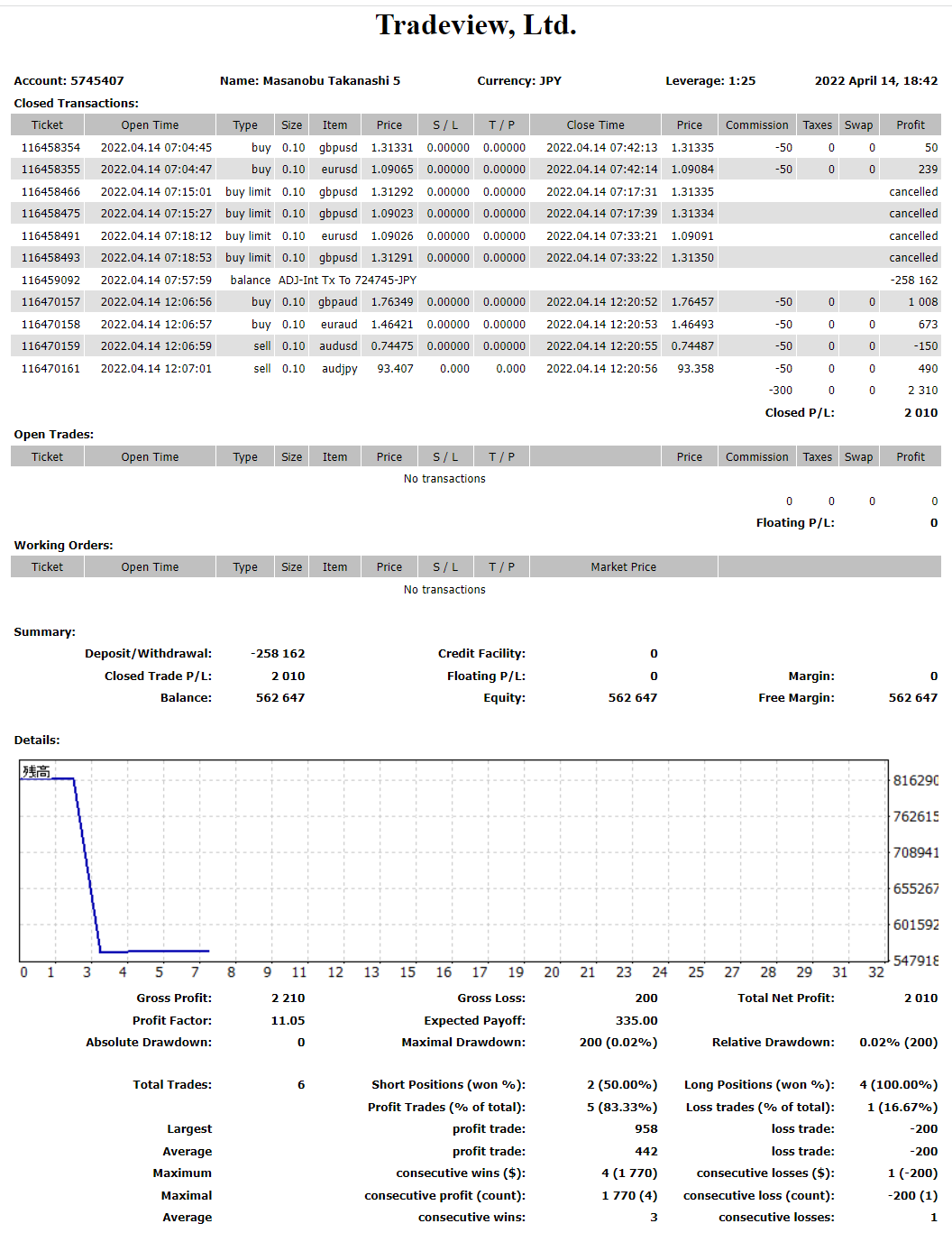Click open time 2022.04.14 07:04:45
952x1242 pixels.
[156, 148]
